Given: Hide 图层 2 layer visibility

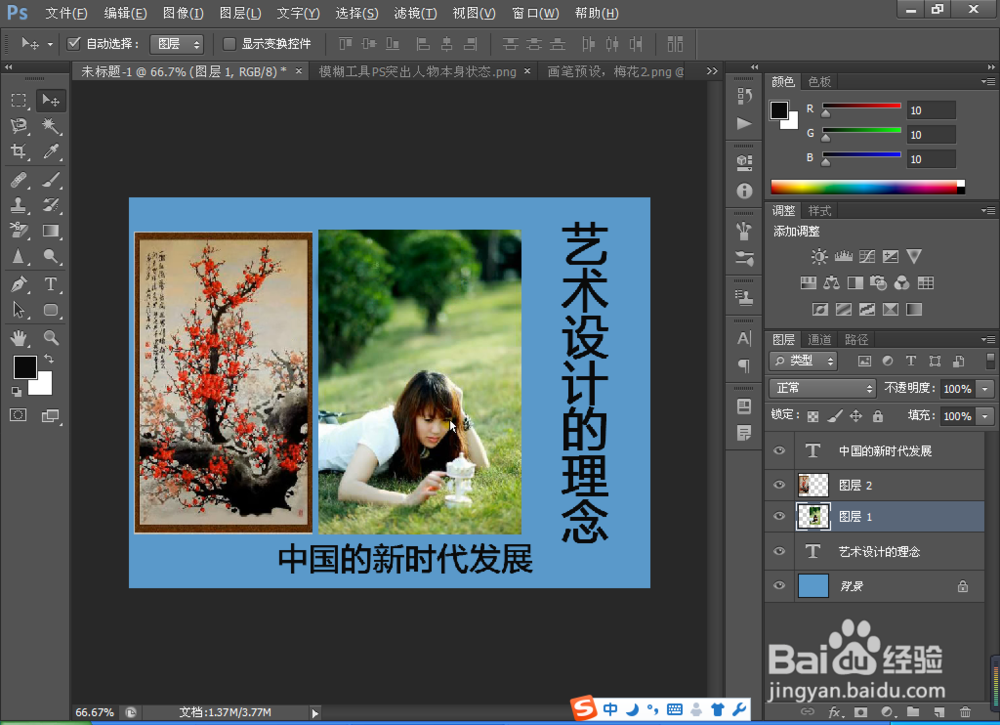Looking at the screenshot, I should pyautogui.click(x=779, y=485).
